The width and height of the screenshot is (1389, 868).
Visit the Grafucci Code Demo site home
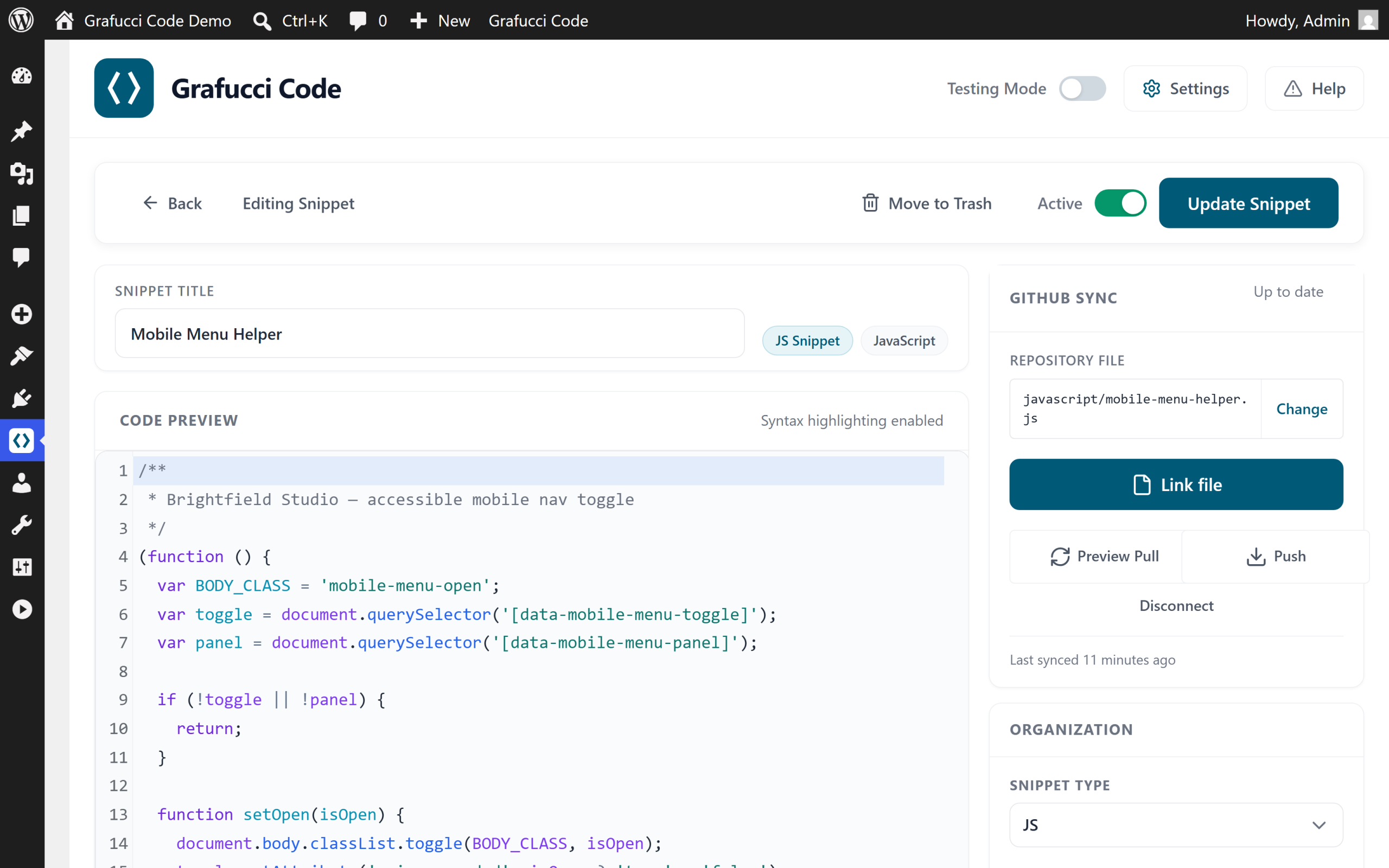[143, 20]
